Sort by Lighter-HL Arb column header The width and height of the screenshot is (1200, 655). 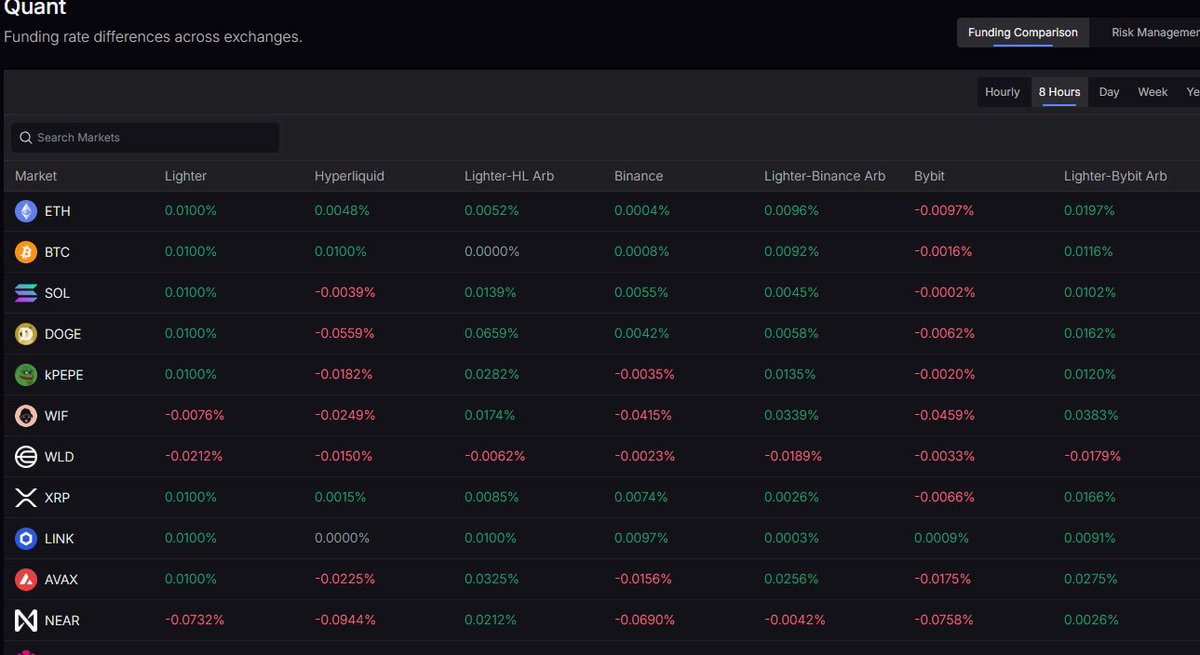[509, 176]
